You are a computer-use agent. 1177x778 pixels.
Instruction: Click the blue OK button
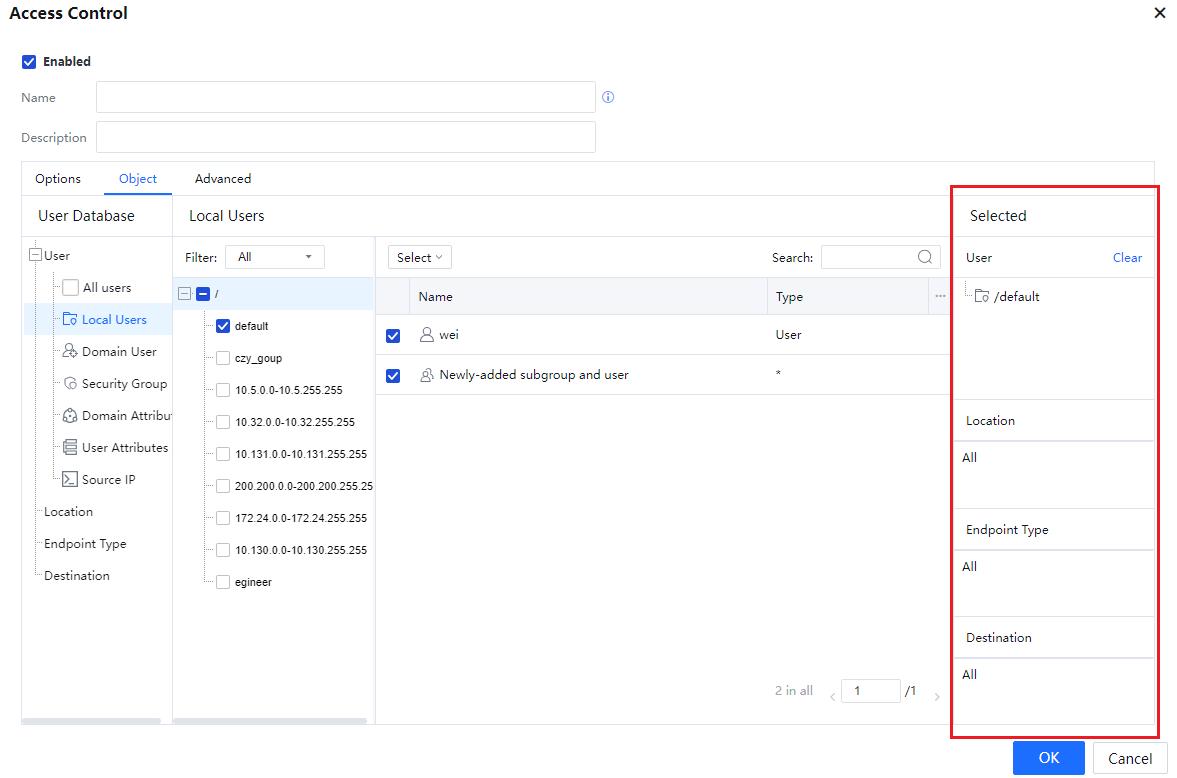point(1048,758)
